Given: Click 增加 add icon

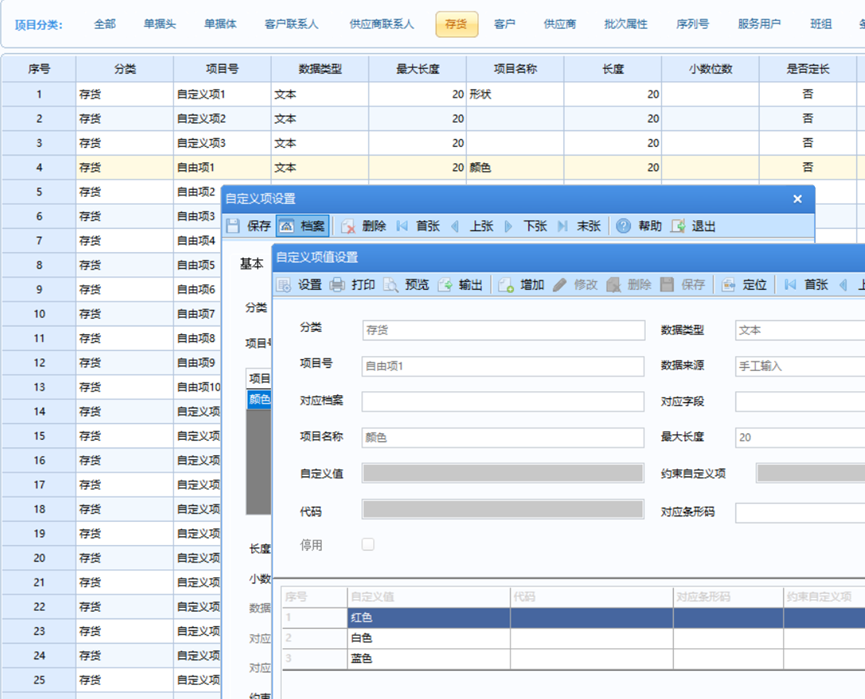Looking at the screenshot, I should tap(506, 285).
